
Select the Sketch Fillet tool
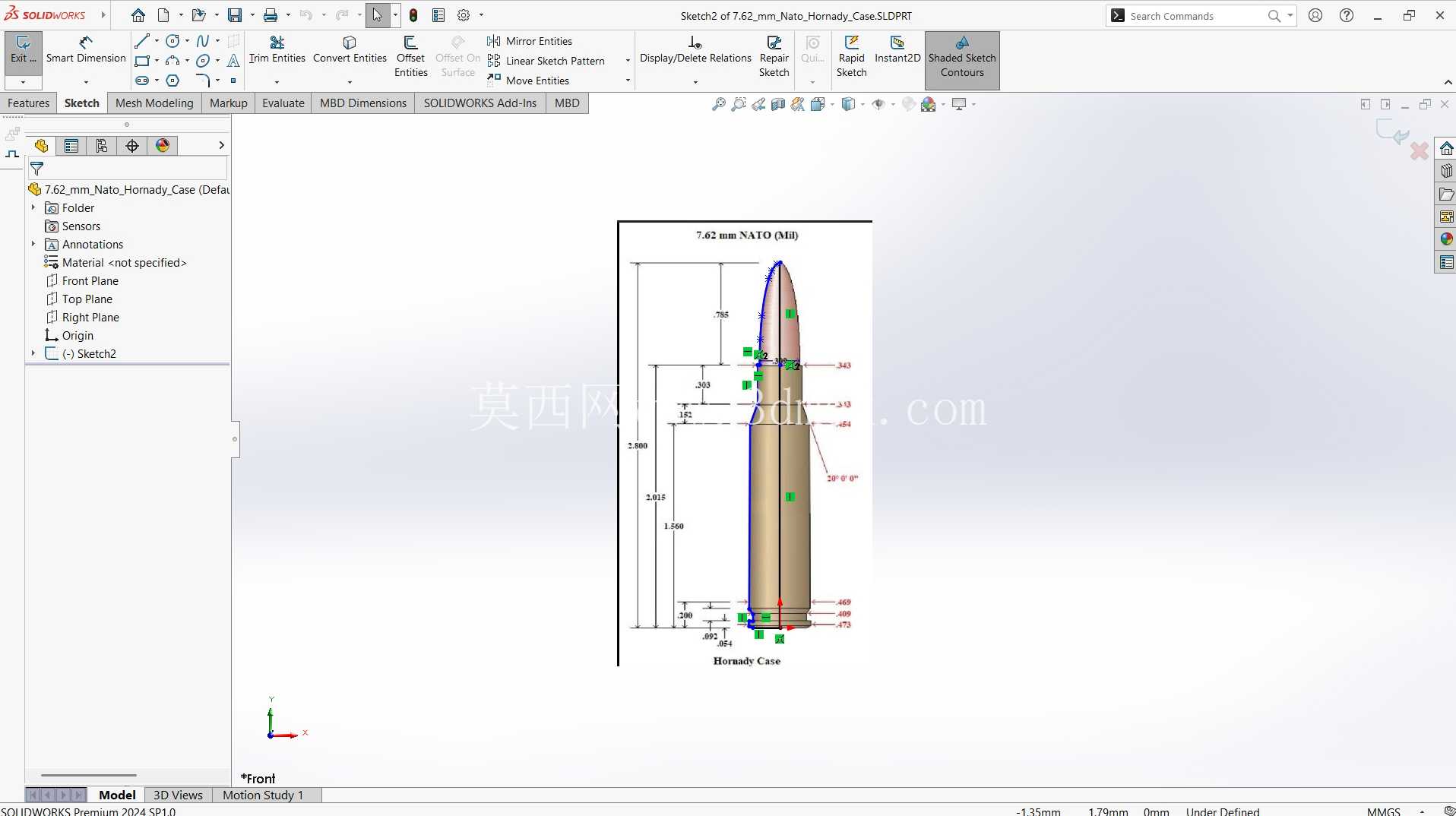[202, 81]
